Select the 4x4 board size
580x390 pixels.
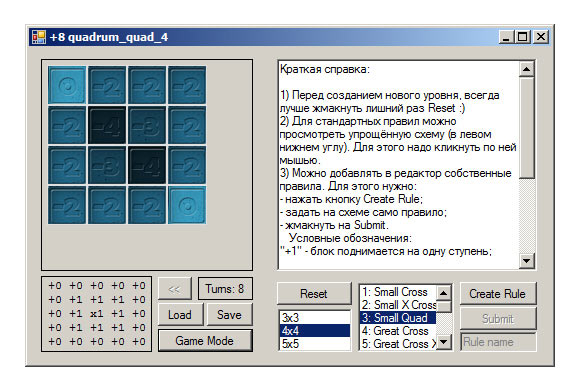[314, 330]
